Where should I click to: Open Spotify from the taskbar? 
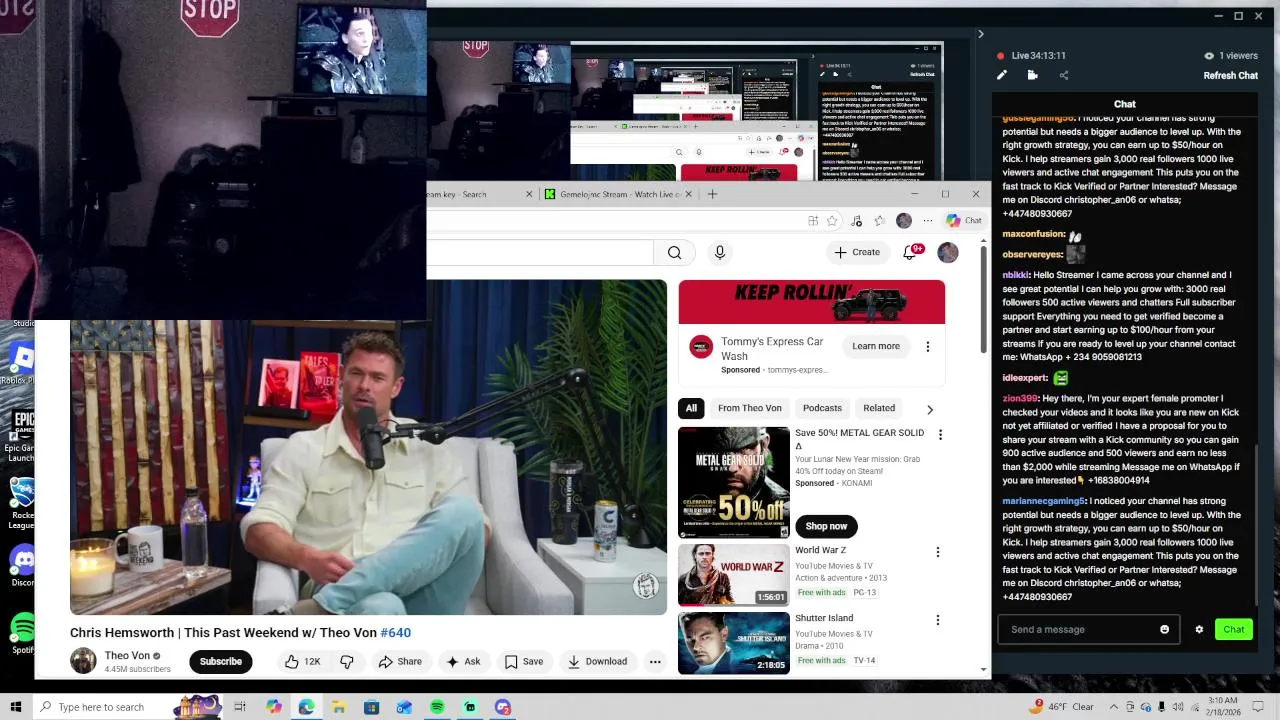437,707
